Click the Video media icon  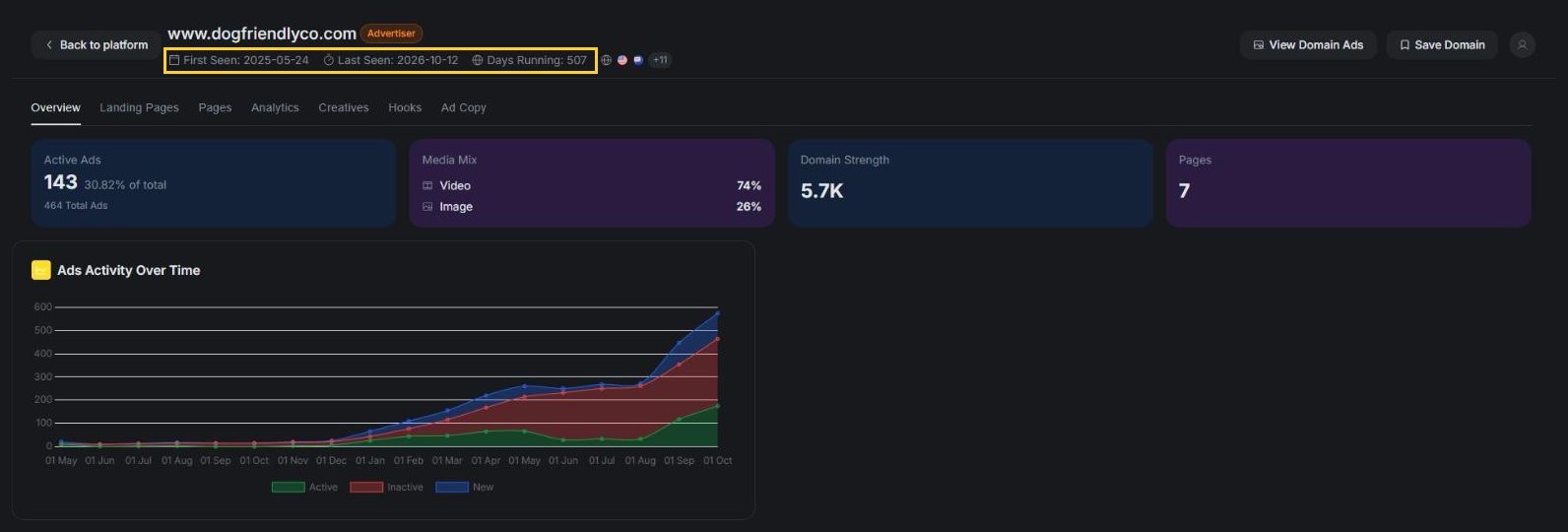pyautogui.click(x=427, y=185)
